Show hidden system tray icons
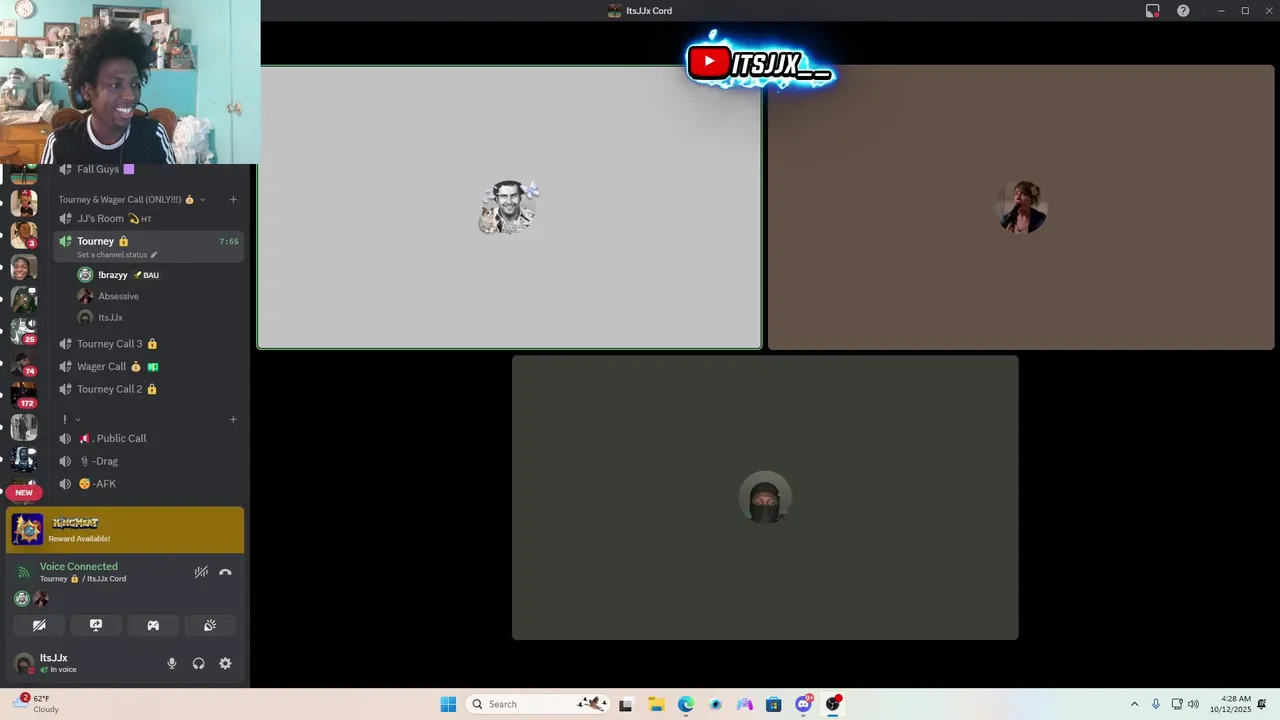The height and width of the screenshot is (720, 1280). [1134, 704]
